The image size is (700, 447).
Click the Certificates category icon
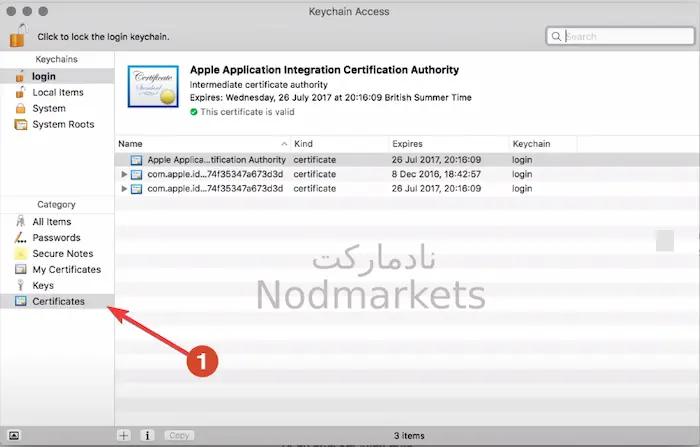pos(21,301)
